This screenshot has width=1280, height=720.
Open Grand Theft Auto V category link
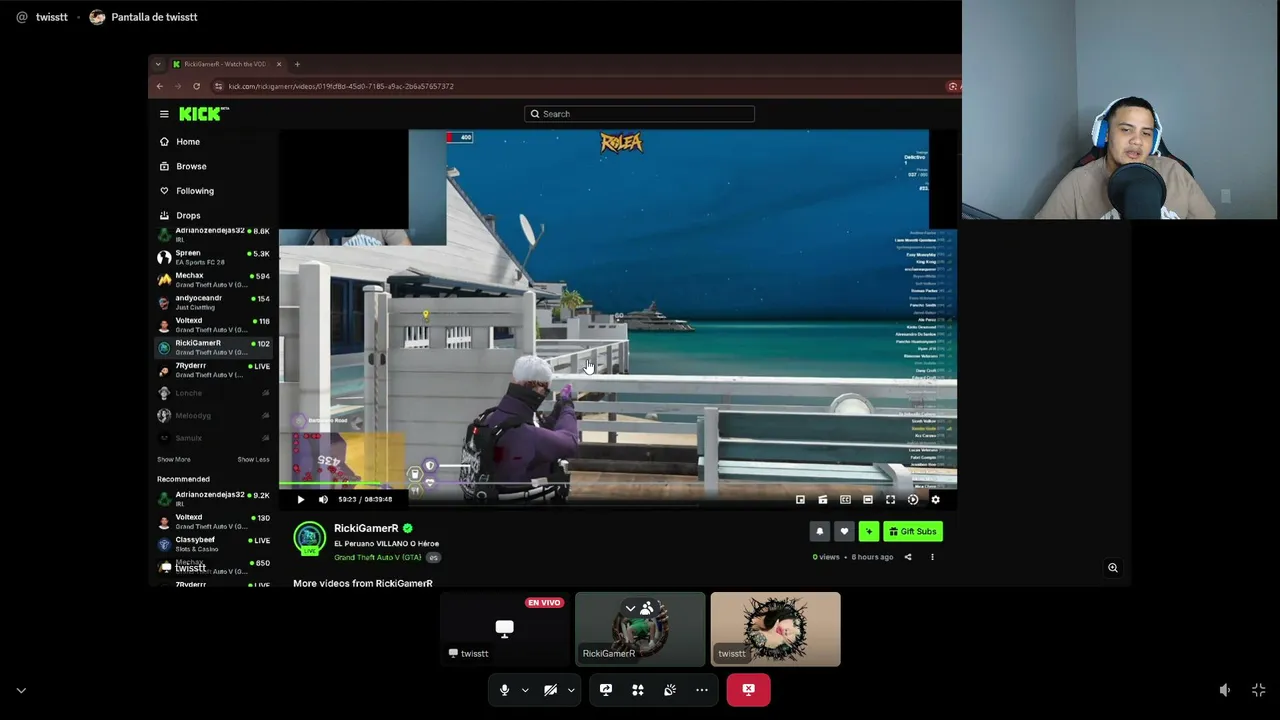pos(378,557)
